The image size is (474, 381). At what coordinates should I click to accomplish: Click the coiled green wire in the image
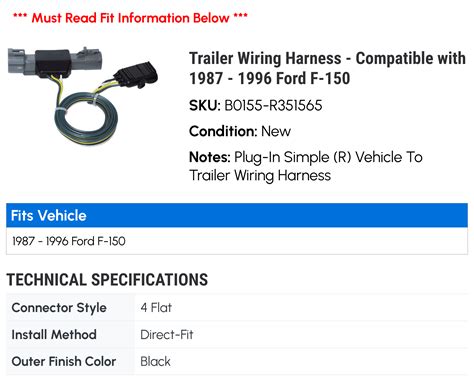[86, 119]
